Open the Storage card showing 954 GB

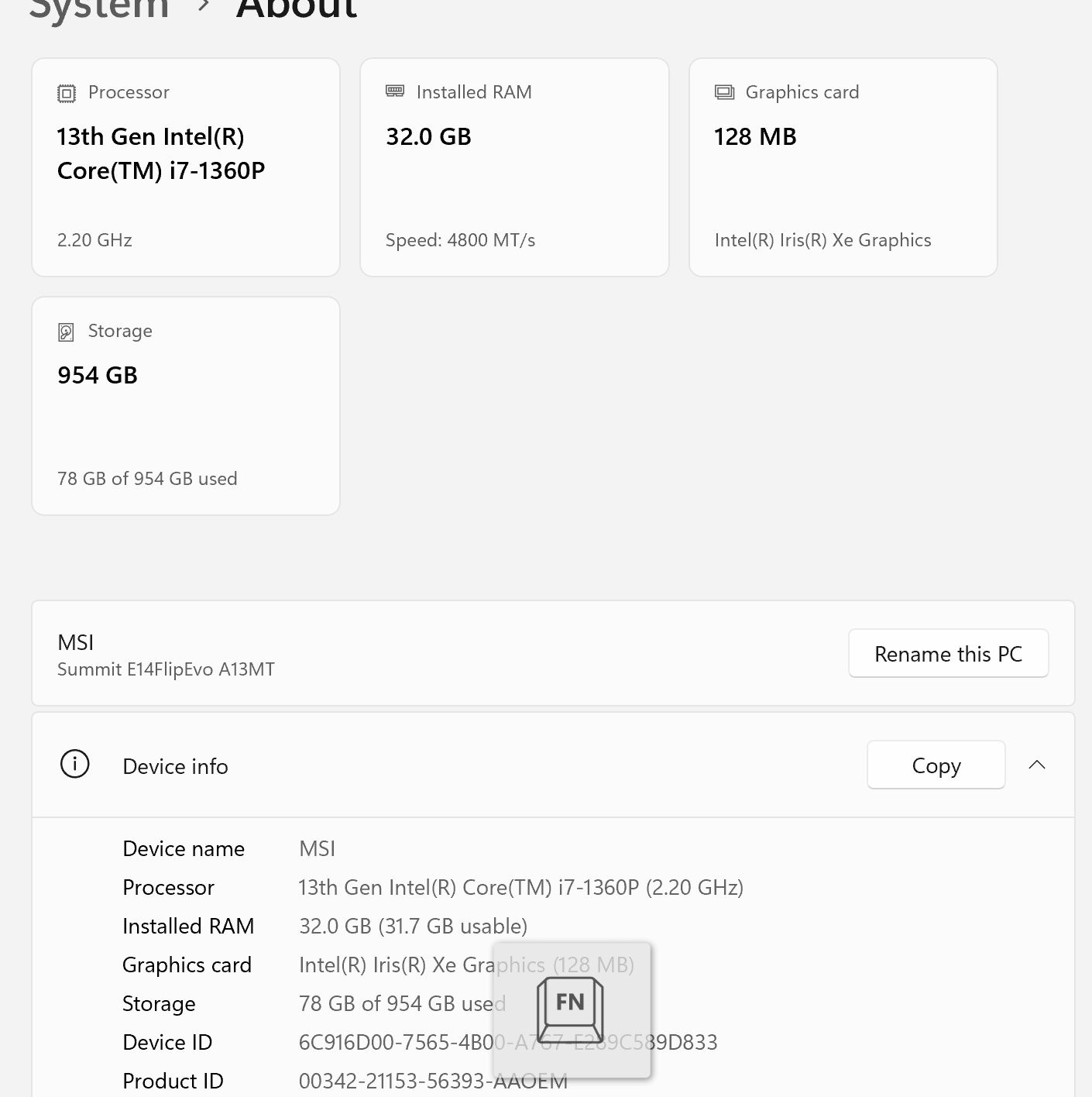[186, 406]
